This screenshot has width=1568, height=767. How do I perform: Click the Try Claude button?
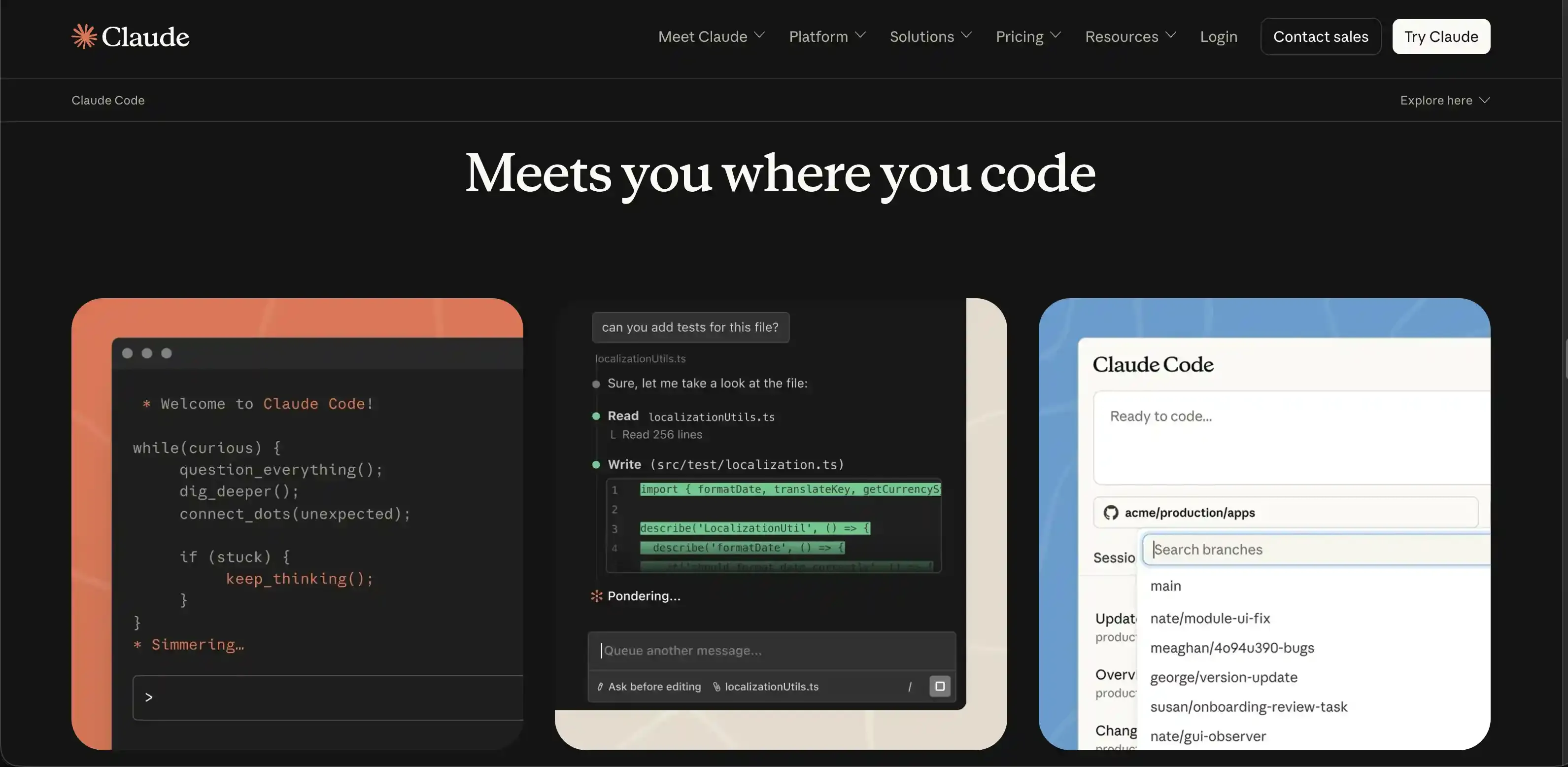coord(1441,36)
